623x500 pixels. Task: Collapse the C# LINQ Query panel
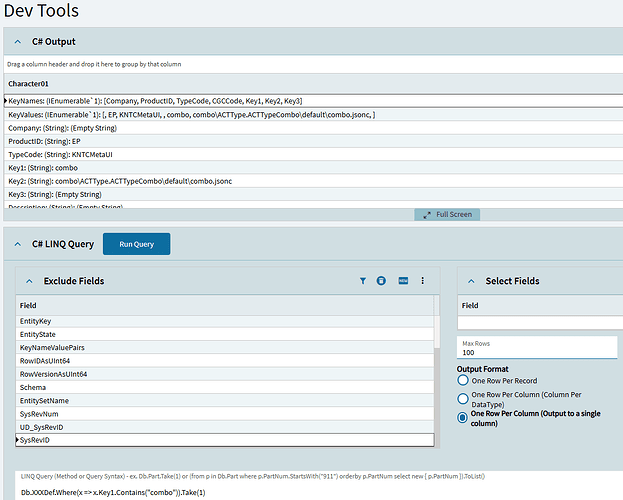point(17,244)
